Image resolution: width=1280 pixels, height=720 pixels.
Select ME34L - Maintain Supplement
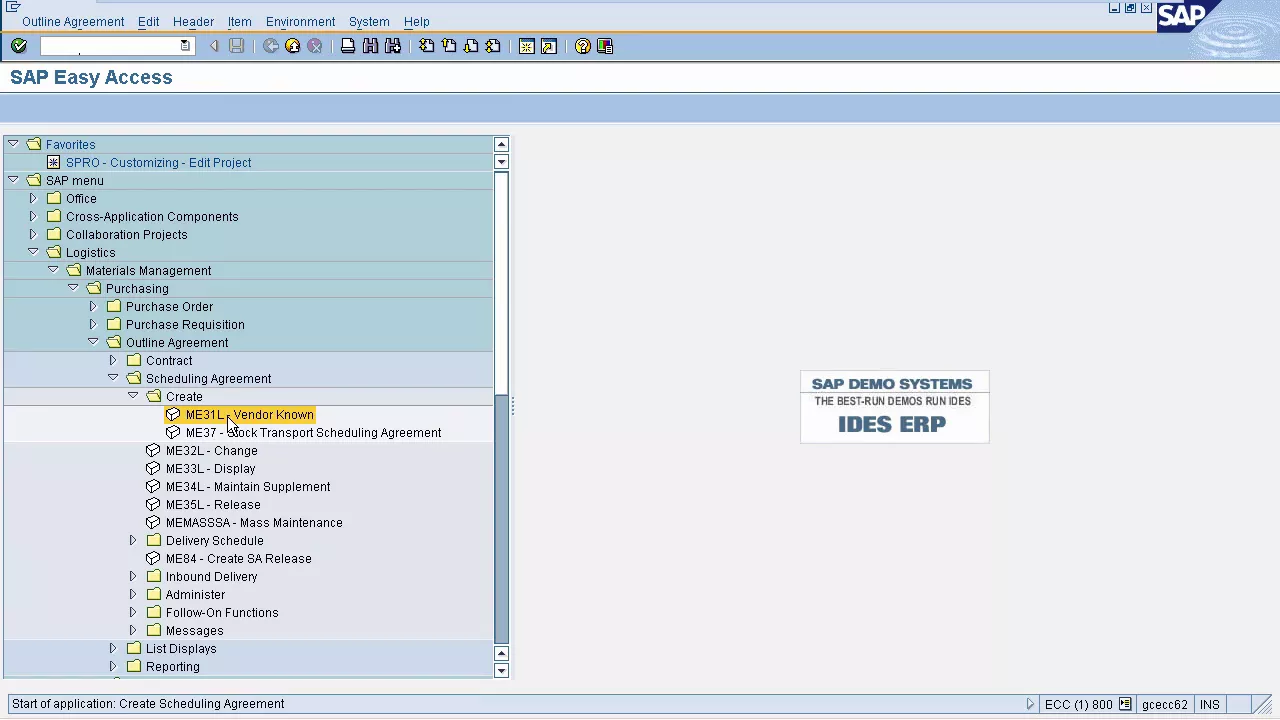pos(247,486)
